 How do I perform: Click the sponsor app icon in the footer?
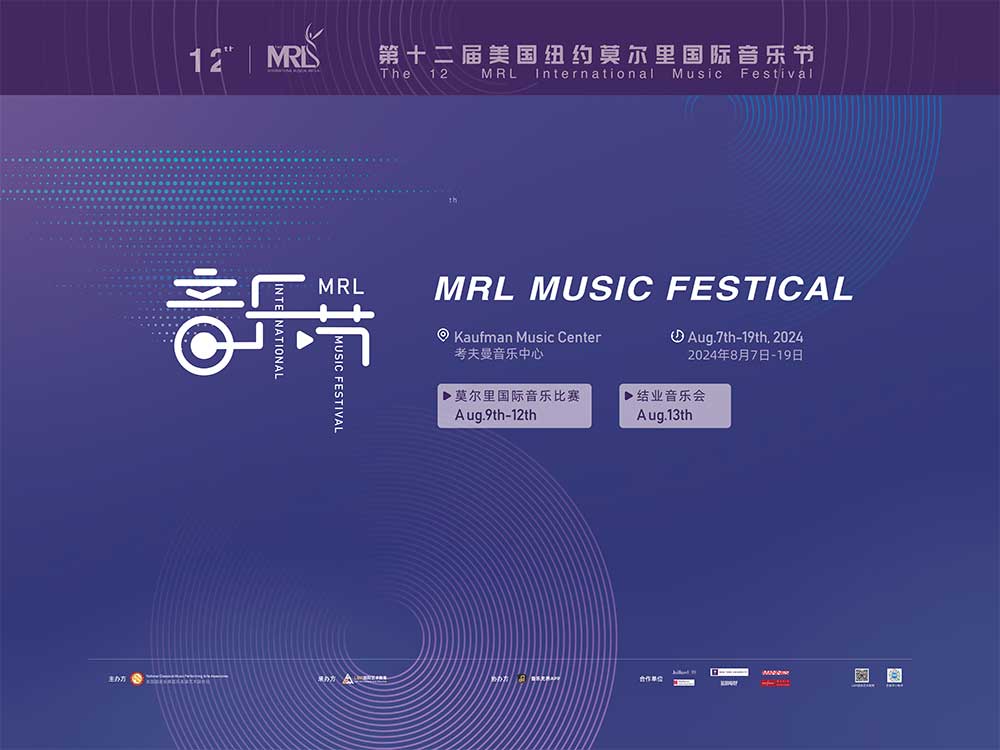click(522, 679)
